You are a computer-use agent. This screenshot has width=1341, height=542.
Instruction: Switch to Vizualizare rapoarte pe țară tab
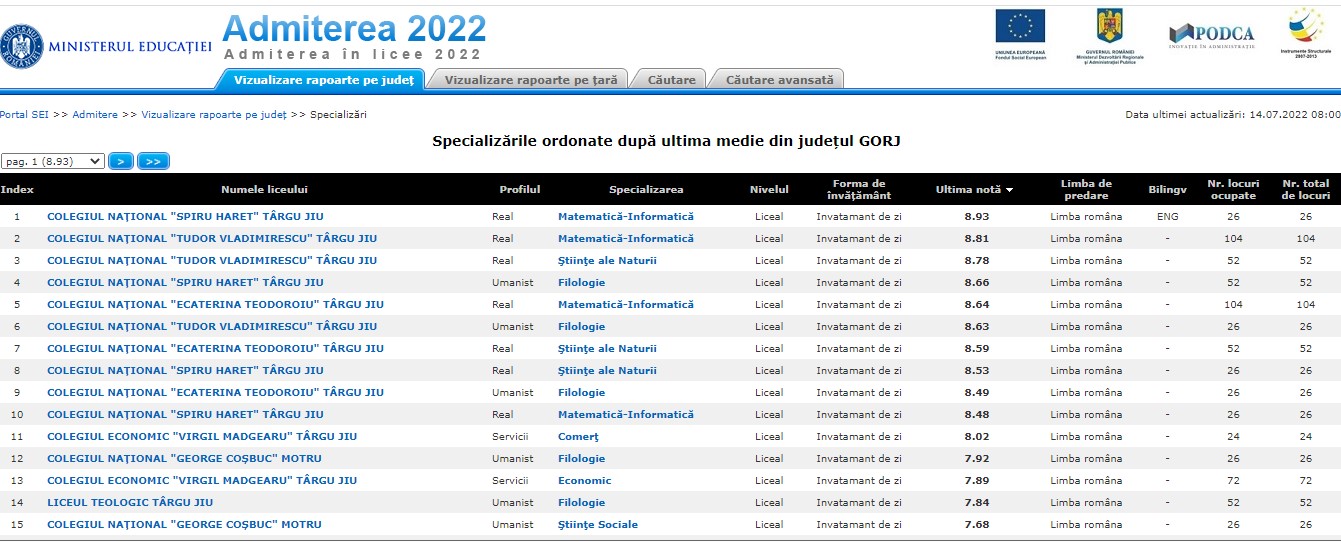pos(531,80)
